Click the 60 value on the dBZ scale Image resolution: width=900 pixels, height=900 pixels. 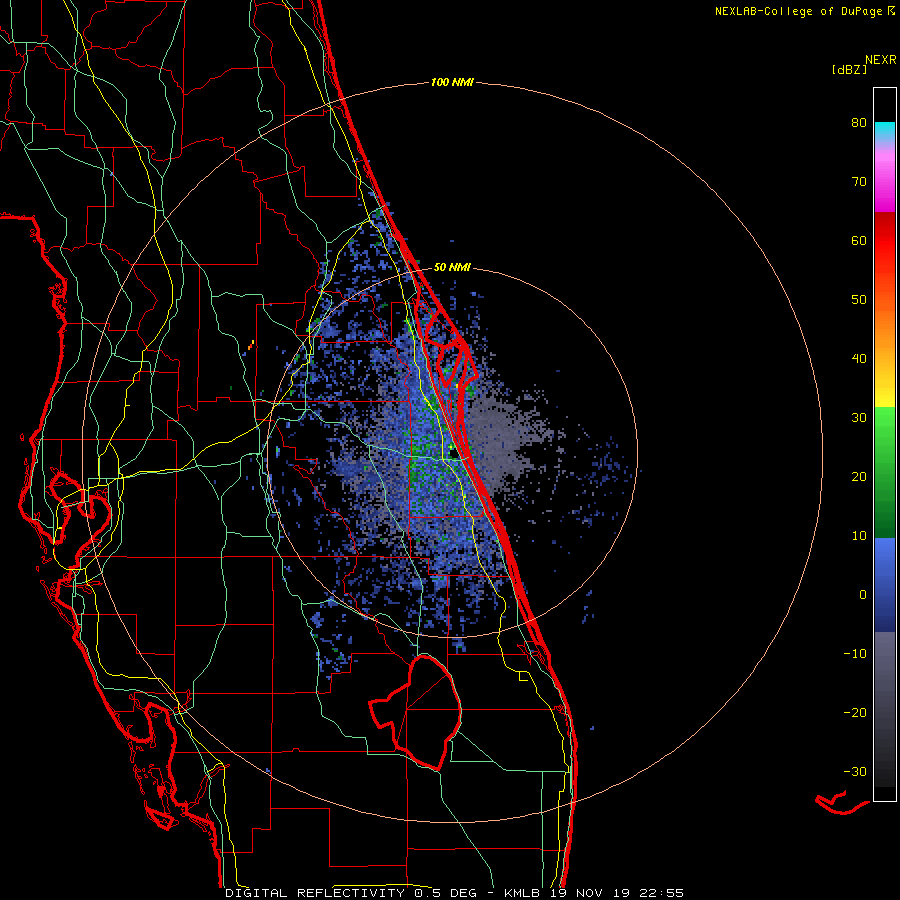point(859,240)
